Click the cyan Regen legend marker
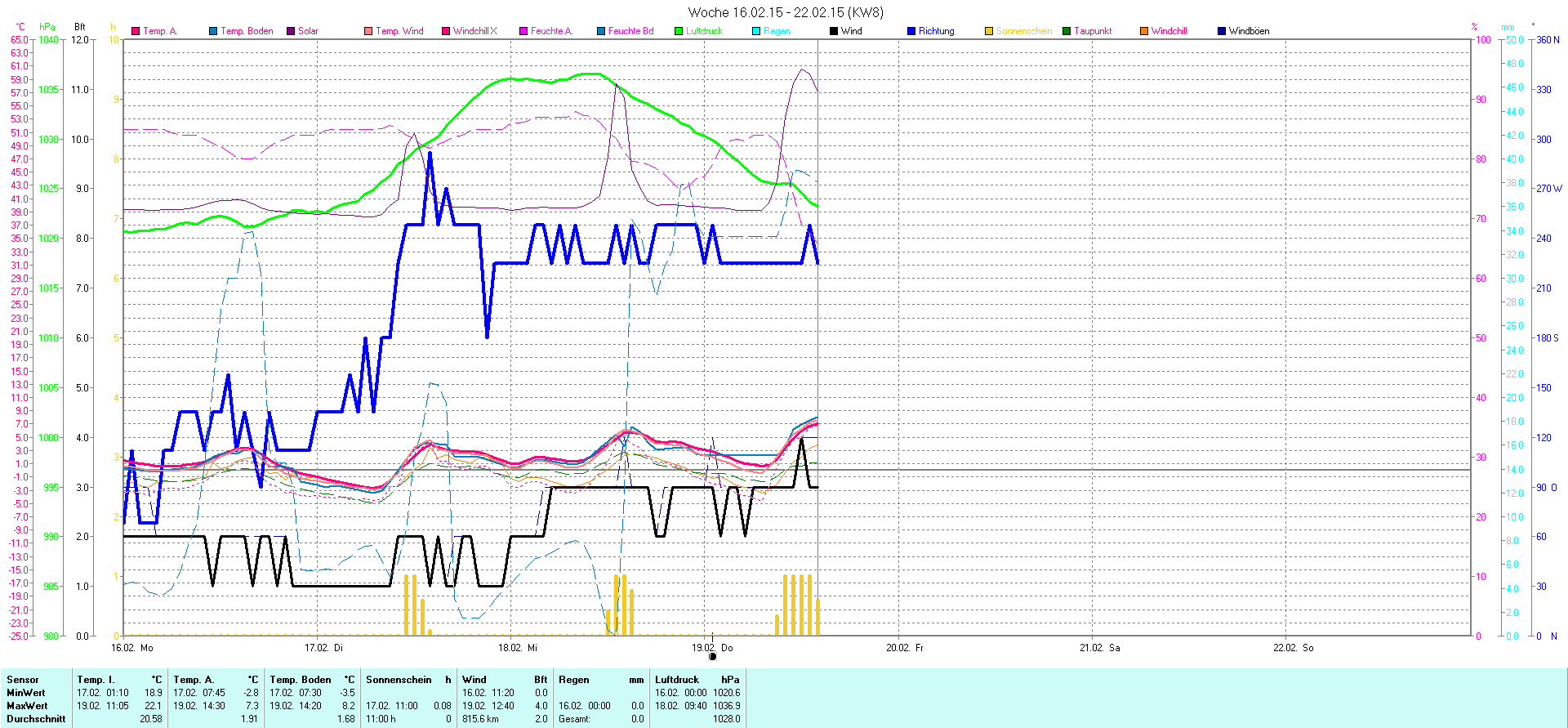This screenshot has width=1568, height=728. pyautogui.click(x=756, y=31)
